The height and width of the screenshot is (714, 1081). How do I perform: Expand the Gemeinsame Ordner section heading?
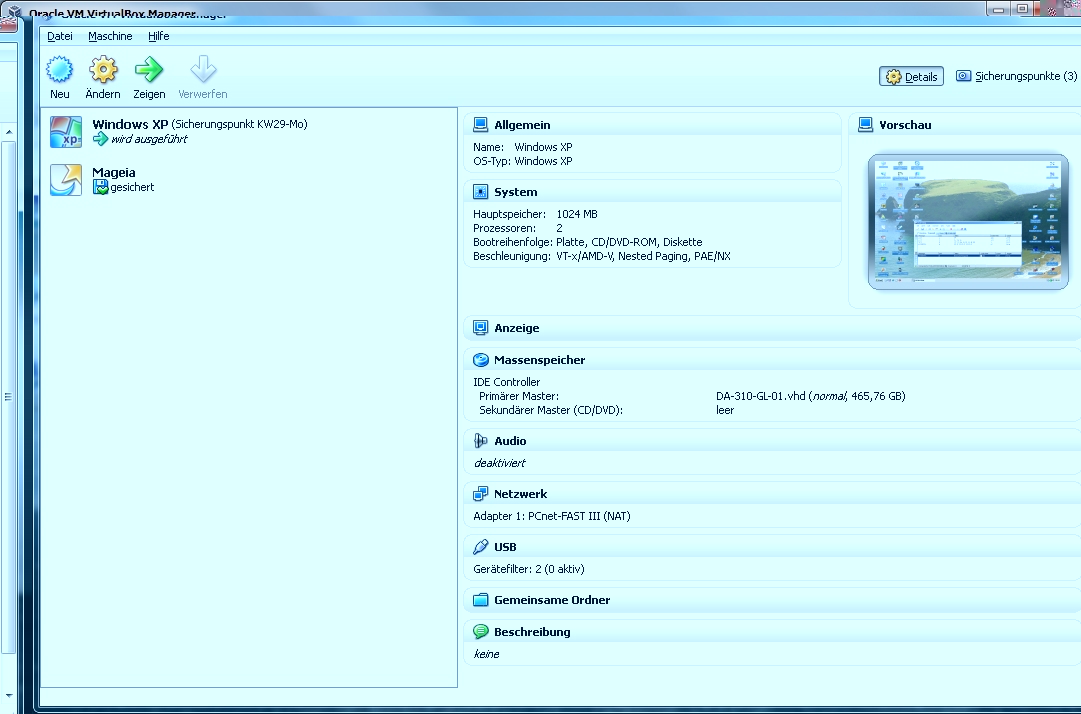point(552,600)
